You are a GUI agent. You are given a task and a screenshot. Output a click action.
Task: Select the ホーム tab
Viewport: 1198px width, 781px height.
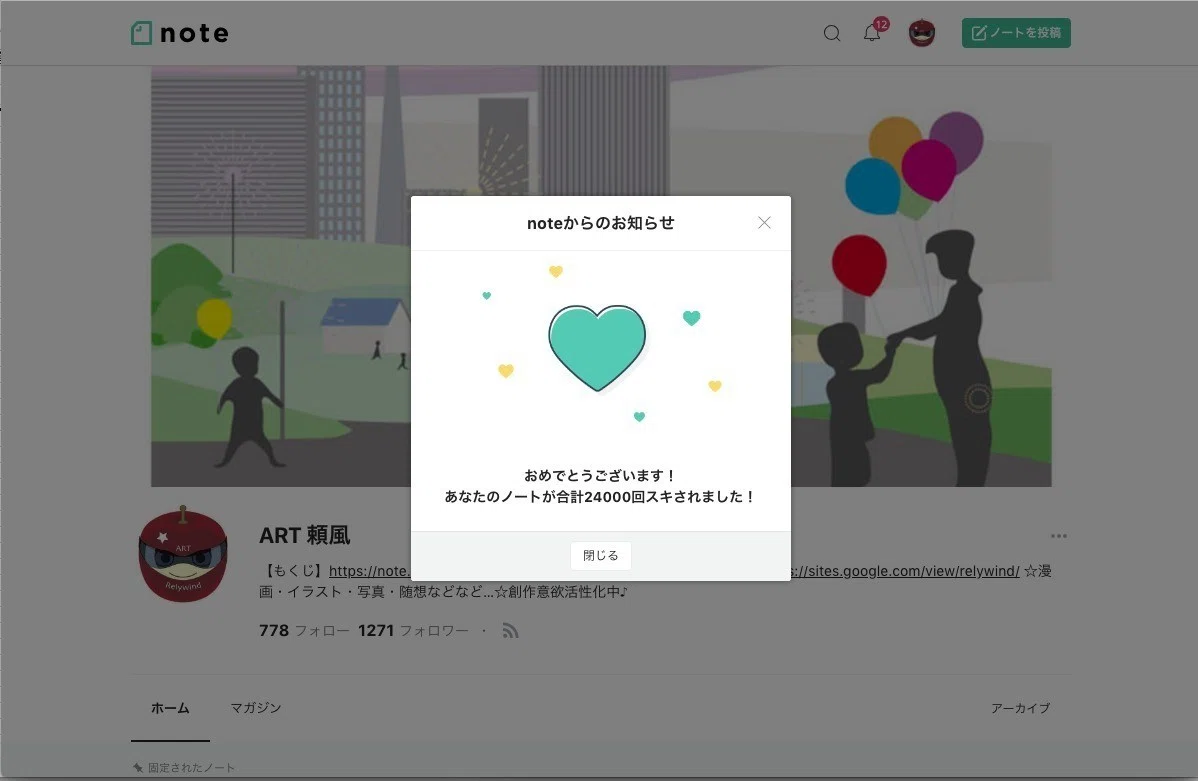(x=170, y=708)
